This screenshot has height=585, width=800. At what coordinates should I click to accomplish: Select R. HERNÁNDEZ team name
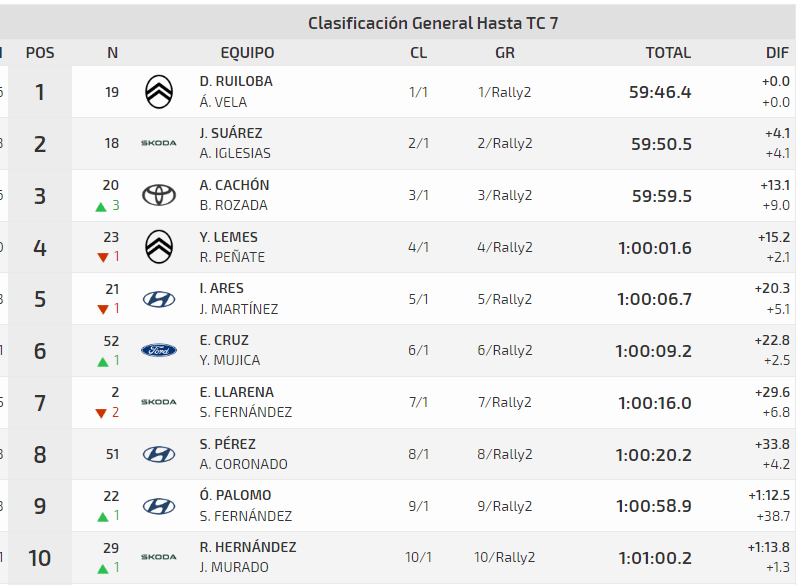(x=248, y=547)
